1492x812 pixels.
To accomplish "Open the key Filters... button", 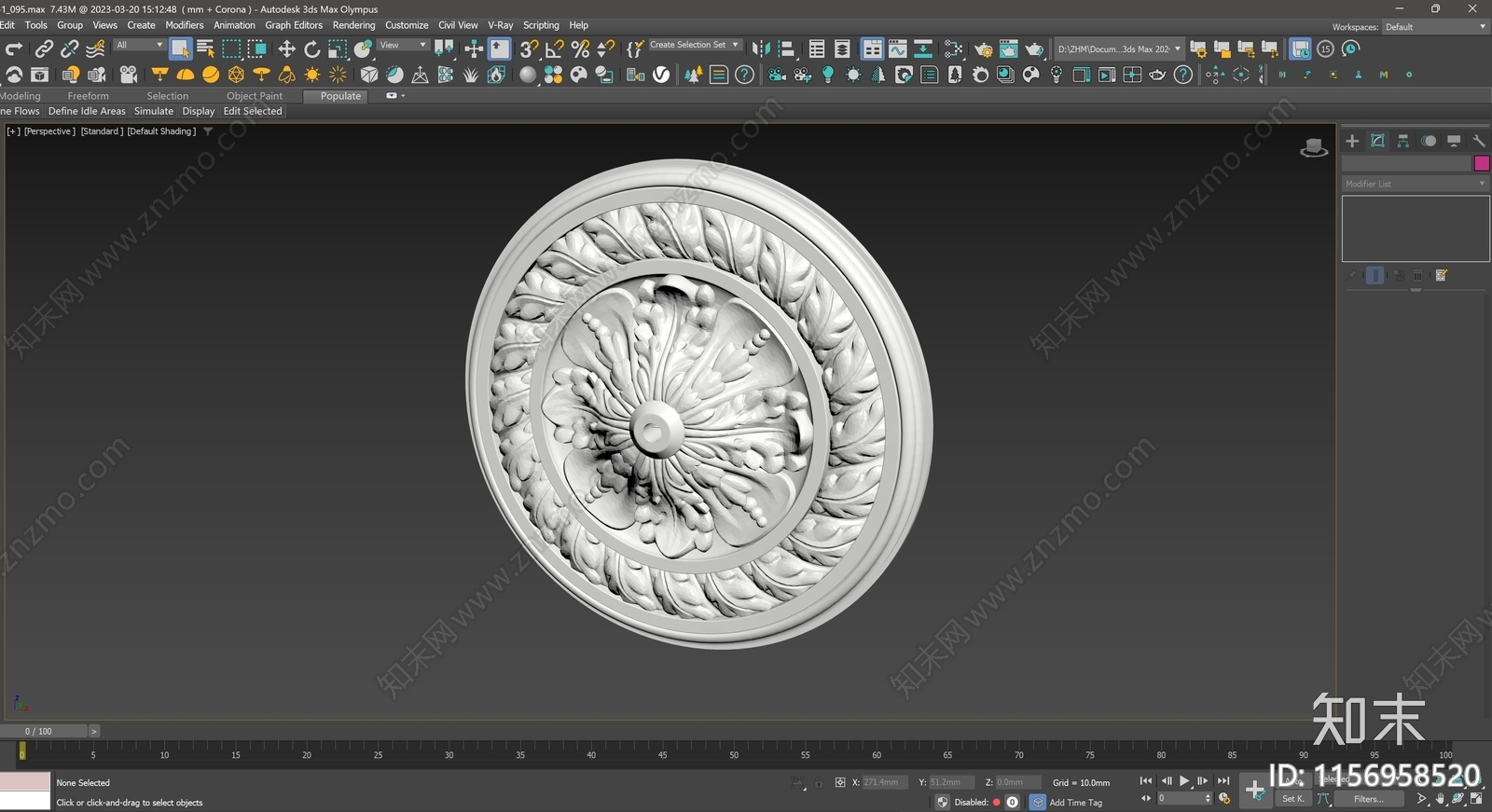I will click(x=1369, y=799).
